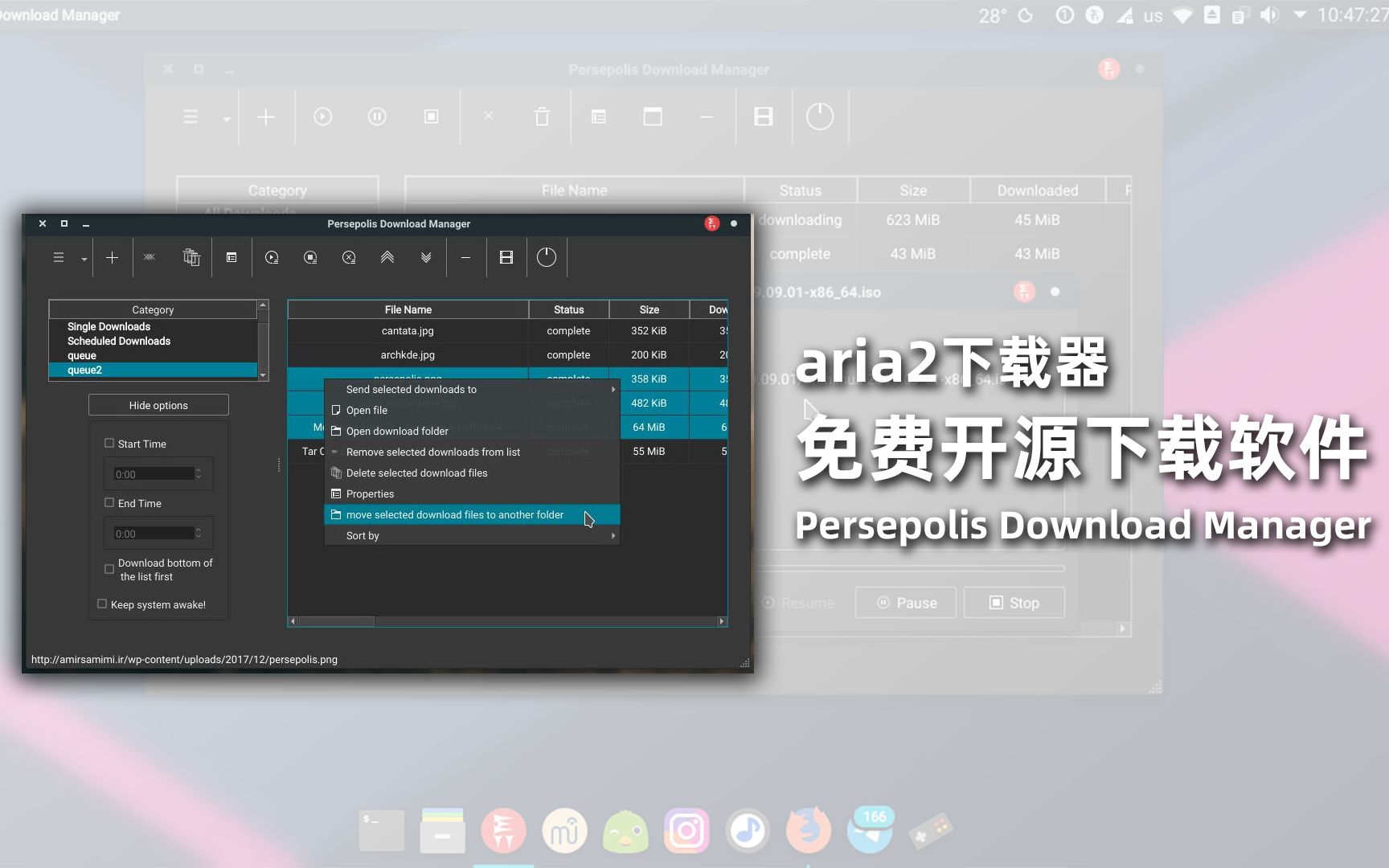Click the video finder film icon in background window

(764, 117)
